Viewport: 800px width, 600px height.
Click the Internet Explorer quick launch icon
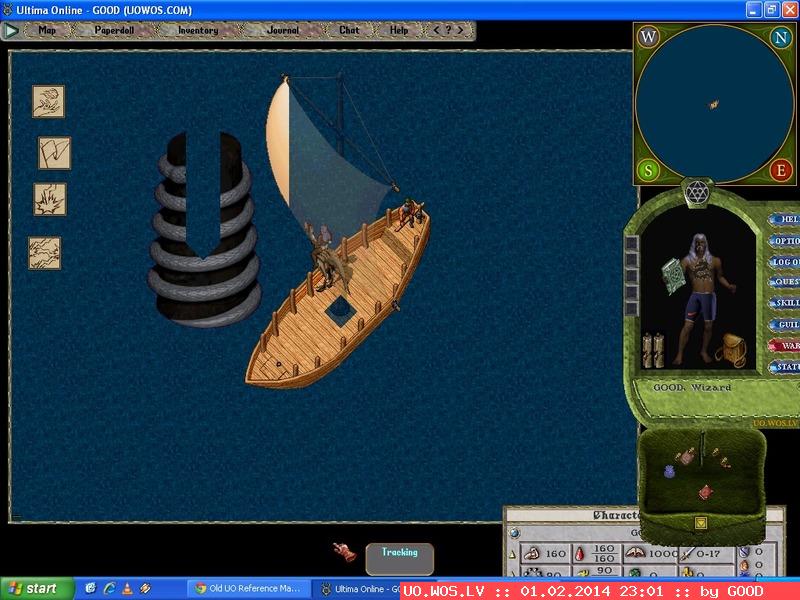(x=109, y=588)
